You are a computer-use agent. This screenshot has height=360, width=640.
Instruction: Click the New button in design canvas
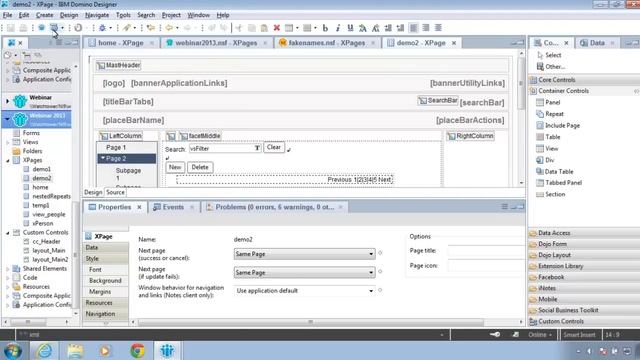point(175,167)
